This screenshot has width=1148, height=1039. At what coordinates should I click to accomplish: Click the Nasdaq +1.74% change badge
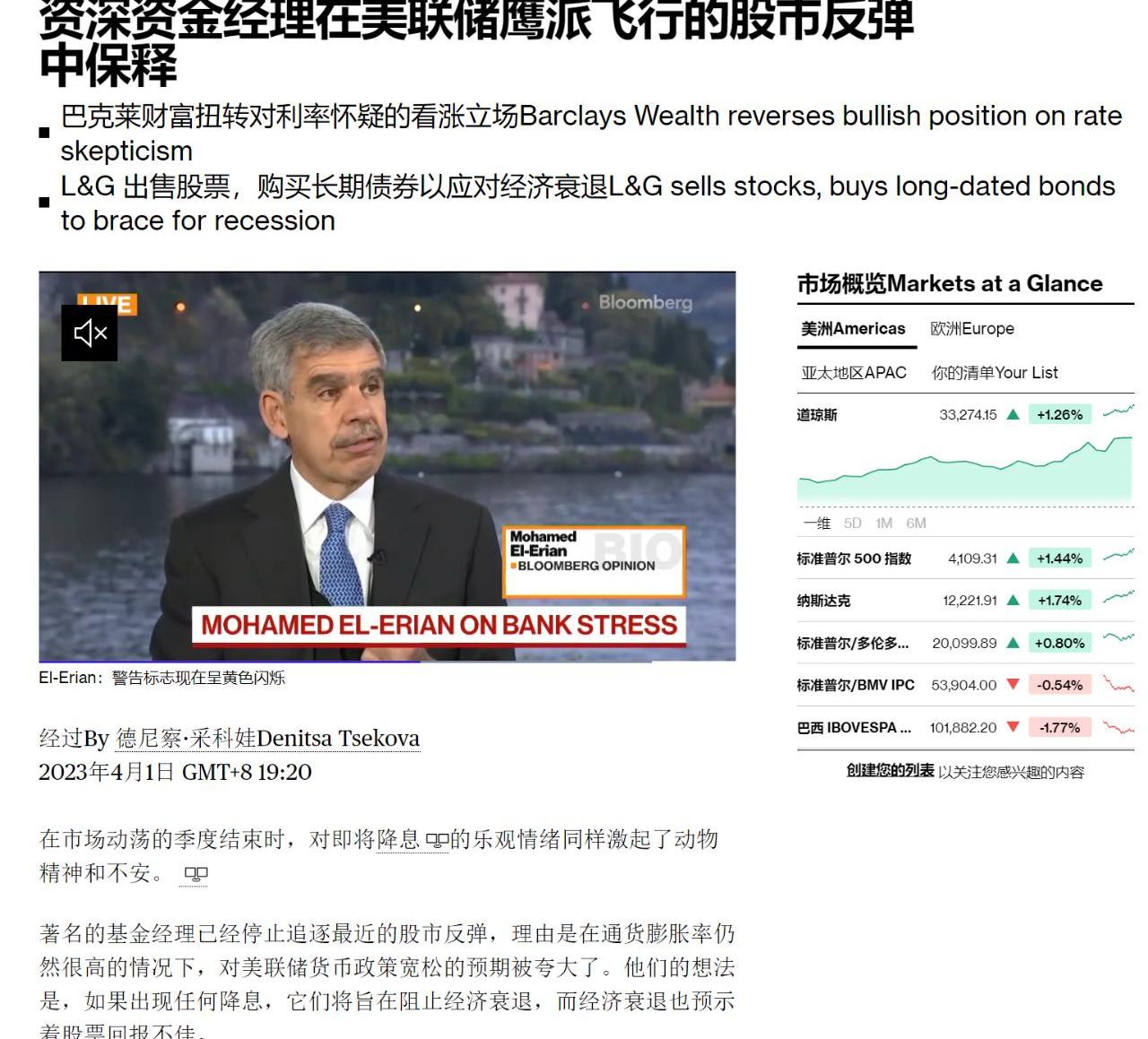[1059, 601]
